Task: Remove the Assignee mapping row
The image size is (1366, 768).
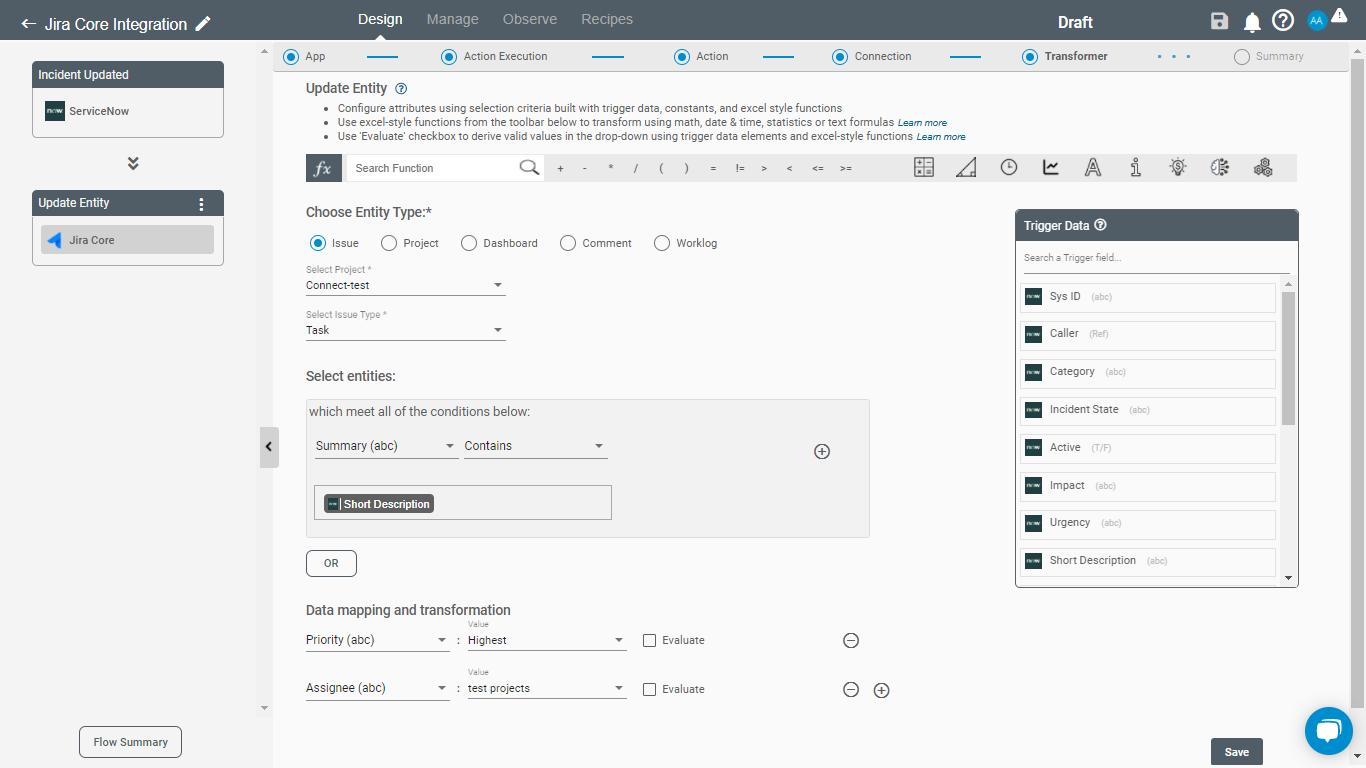Action: 851,690
